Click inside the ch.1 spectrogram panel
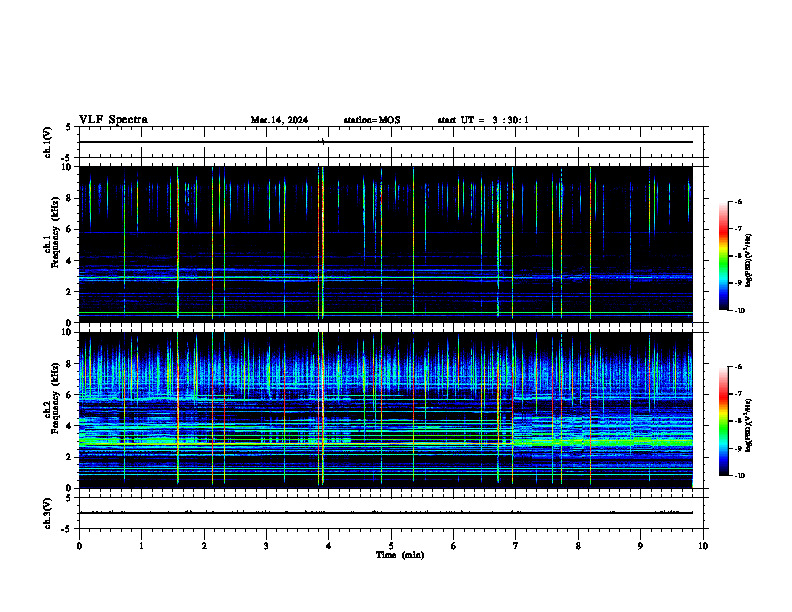Image resolution: width=792 pixels, height=612 pixels. coord(386,244)
